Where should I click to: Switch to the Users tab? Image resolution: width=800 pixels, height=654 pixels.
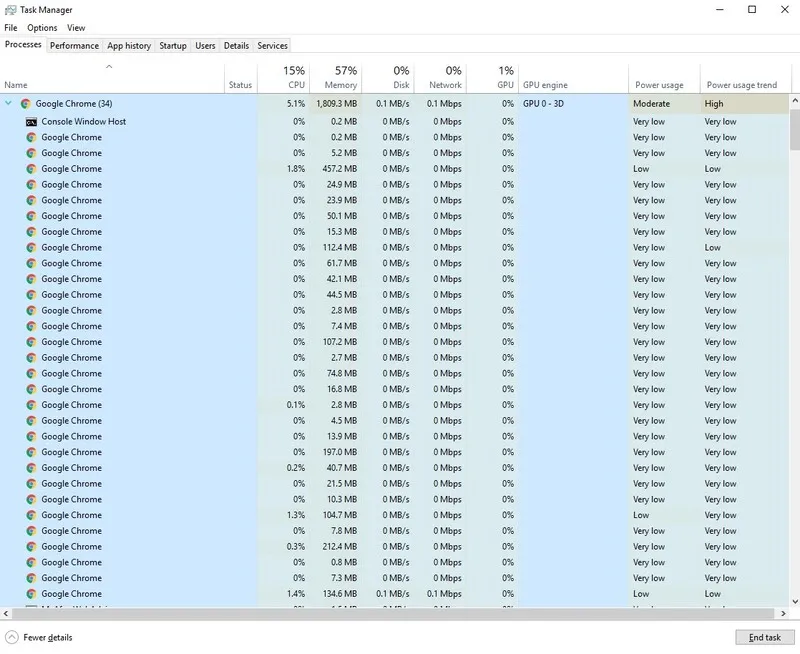[205, 45]
